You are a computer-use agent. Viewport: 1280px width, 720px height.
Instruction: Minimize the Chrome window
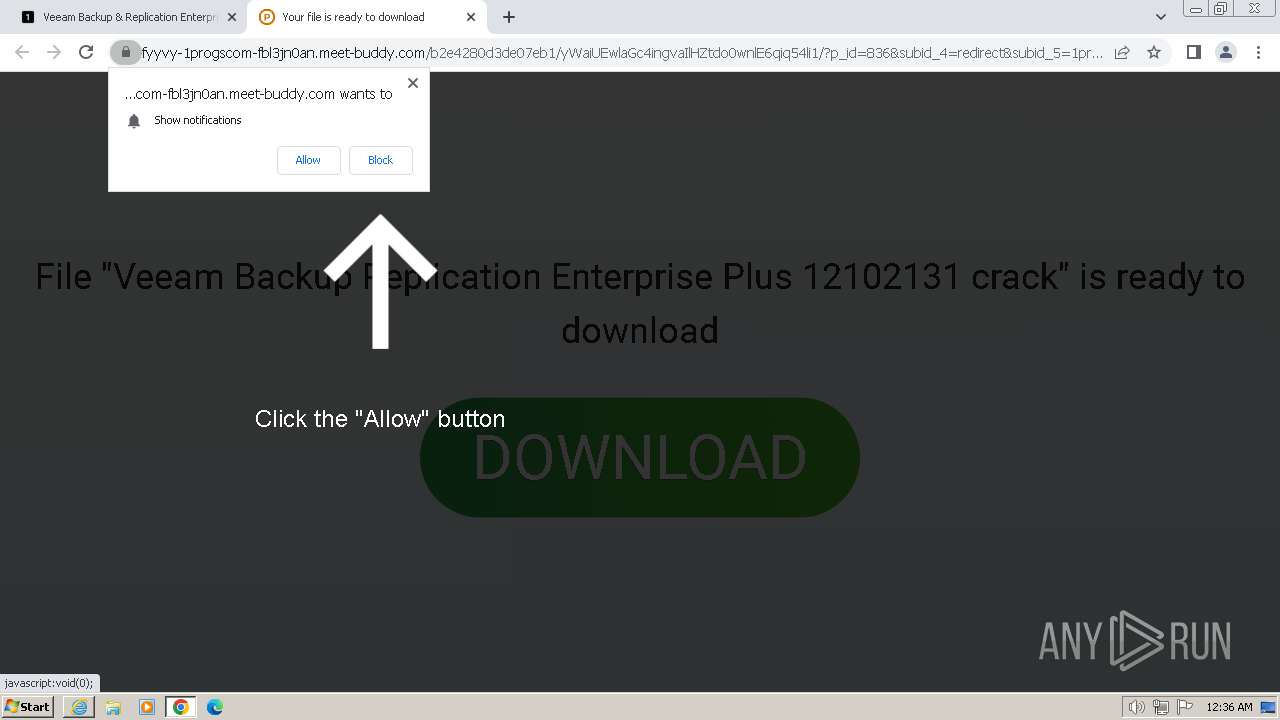1195,9
